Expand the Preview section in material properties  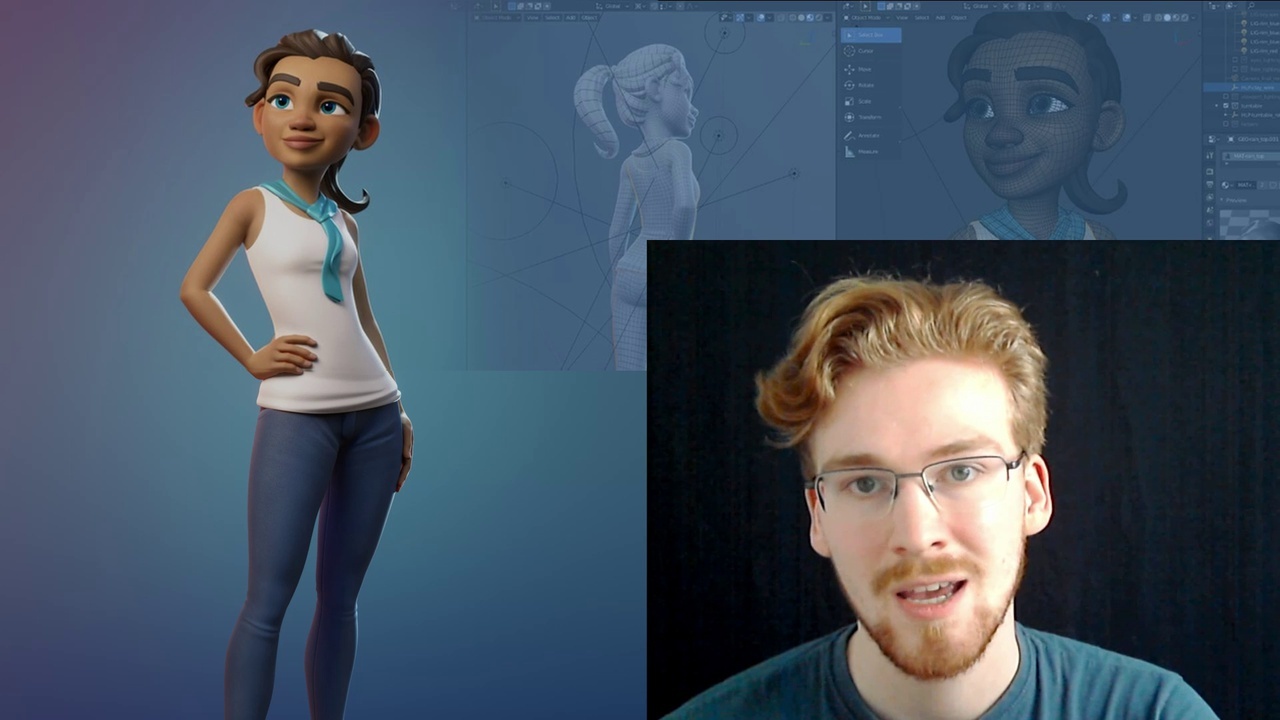point(1235,198)
